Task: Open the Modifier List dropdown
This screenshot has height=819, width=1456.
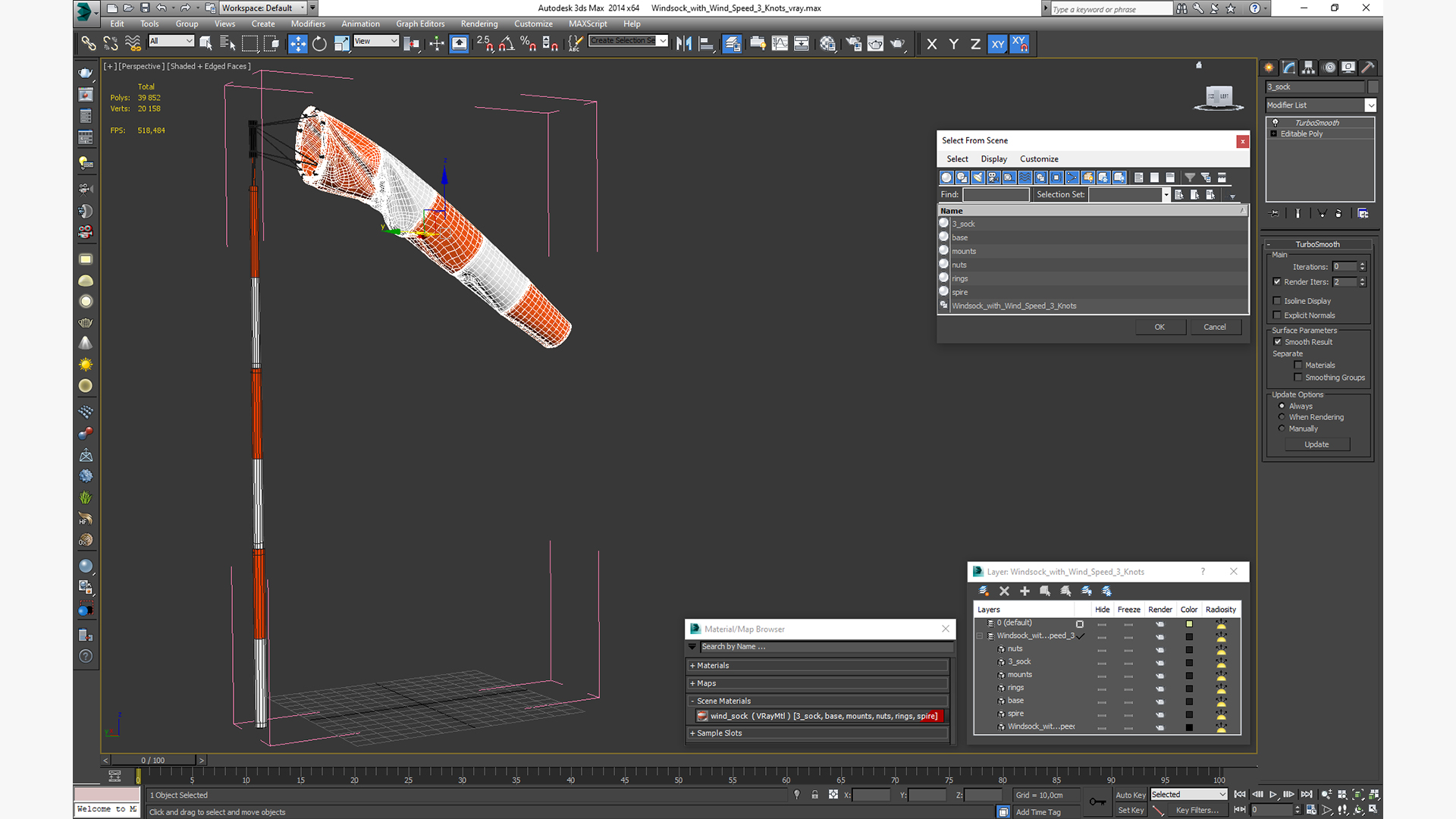Action: pyautogui.click(x=1370, y=105)
